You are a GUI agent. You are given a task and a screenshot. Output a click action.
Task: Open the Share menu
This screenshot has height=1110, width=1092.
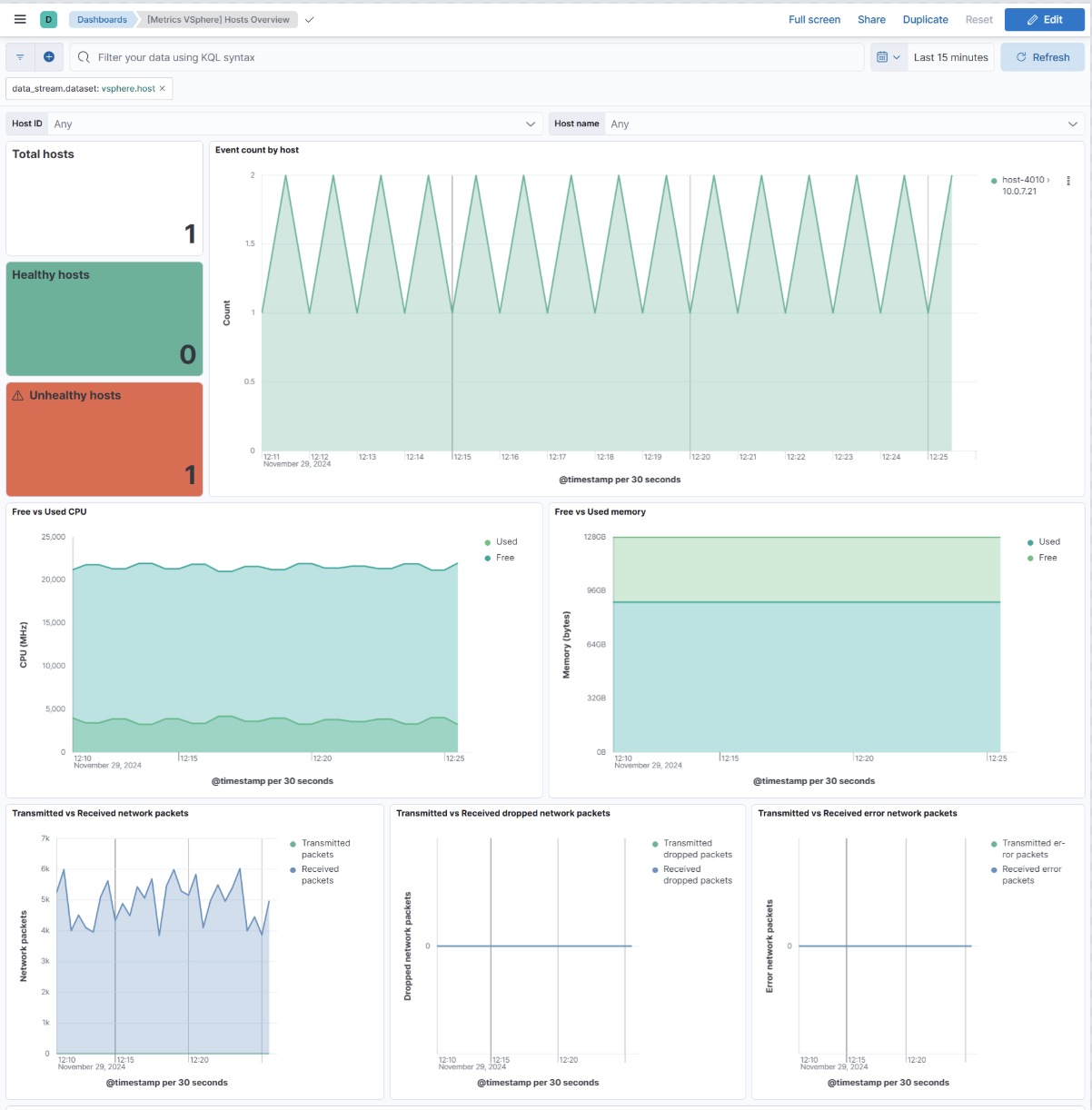pos(870,20)
